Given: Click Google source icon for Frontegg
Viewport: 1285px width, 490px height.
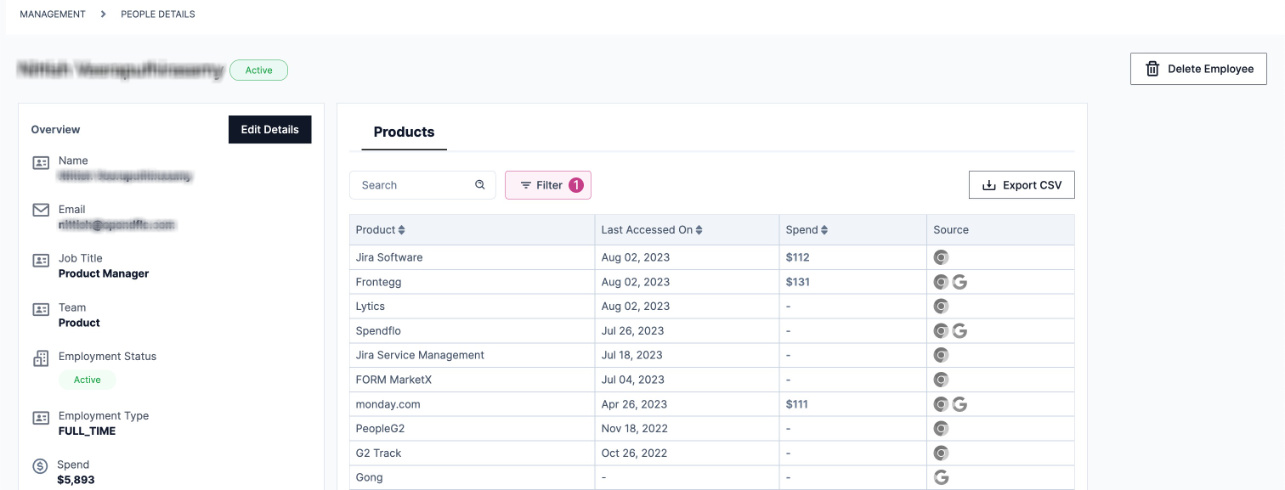Looking at the screenshot, I should [960, 282].
